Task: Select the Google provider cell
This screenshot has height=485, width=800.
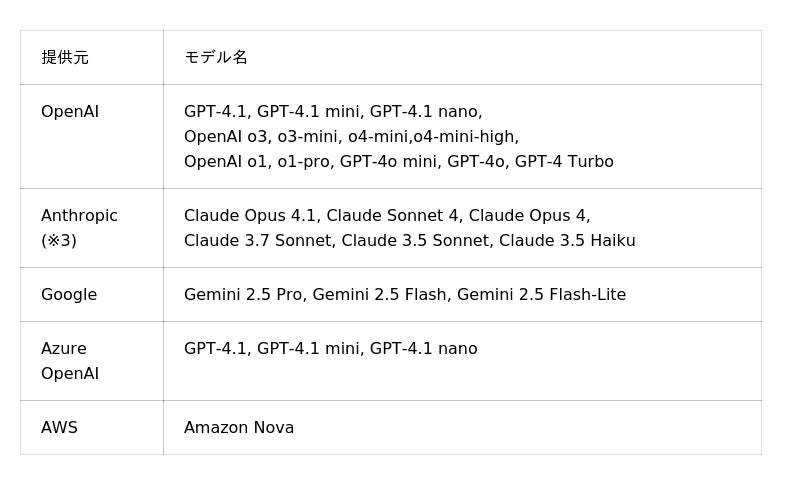Action: (x=69, y=295)
